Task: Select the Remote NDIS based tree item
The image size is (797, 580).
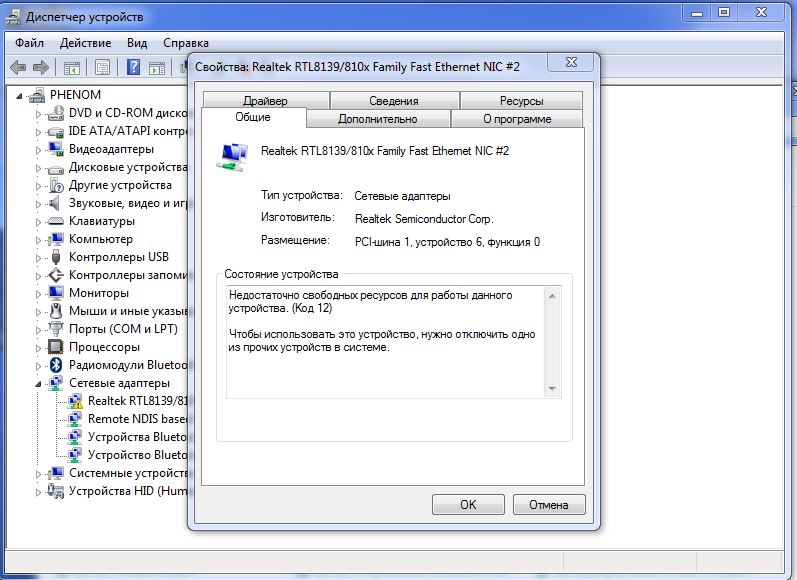Action: tap(137, 419)
